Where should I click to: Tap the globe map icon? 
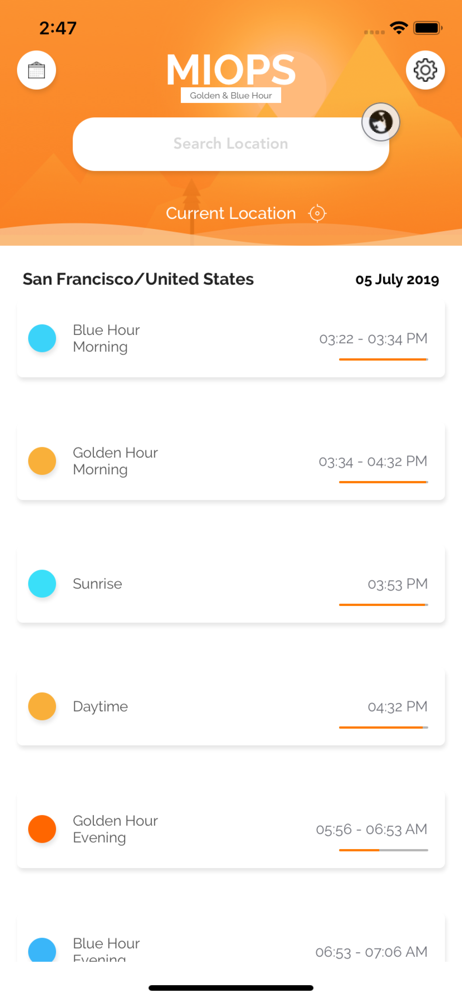381,122
